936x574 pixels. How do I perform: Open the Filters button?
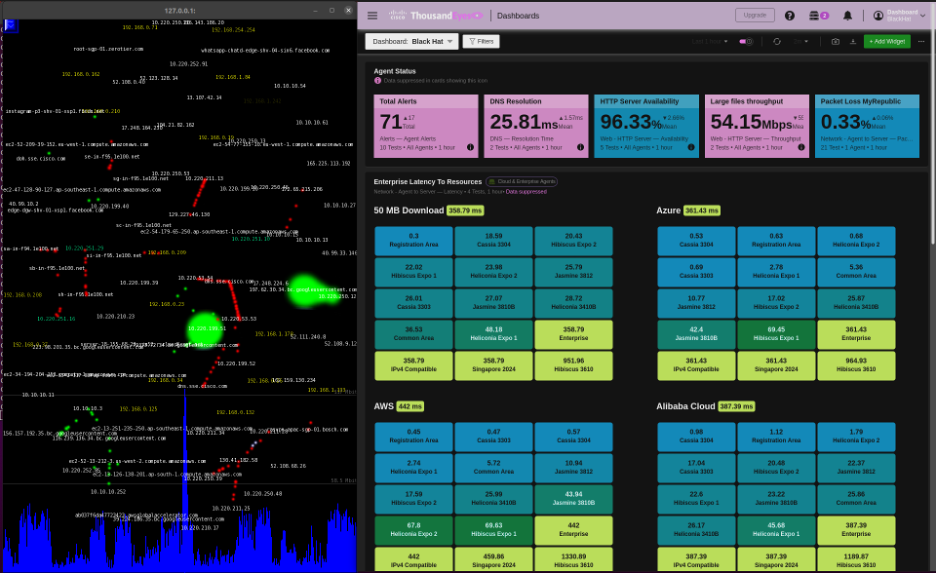[481, 41]
